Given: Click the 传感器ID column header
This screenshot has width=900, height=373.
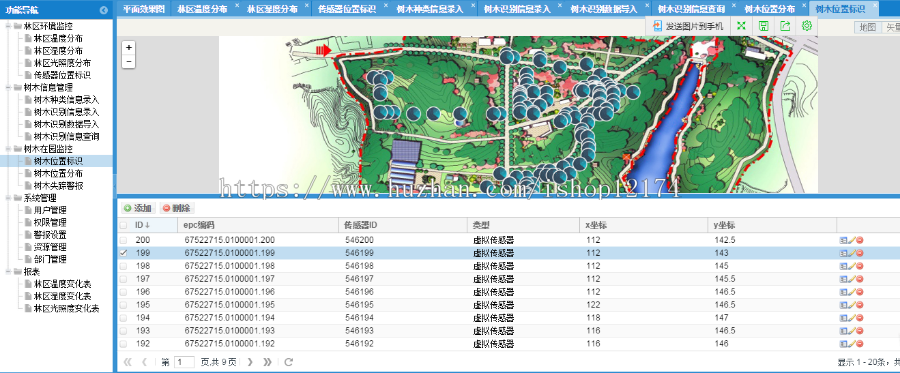Looking at the screenshot, I should coord(403,226).
